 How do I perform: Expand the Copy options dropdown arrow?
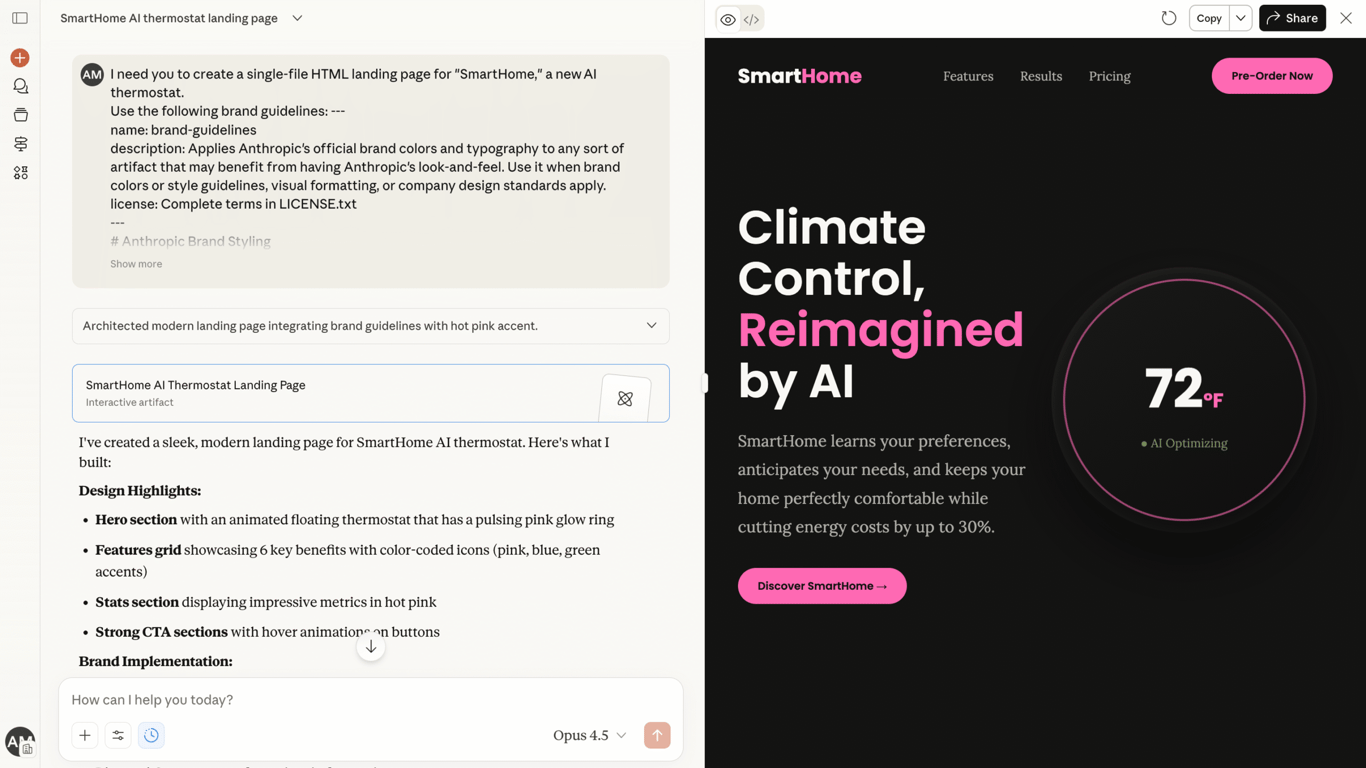point(1240,18)
